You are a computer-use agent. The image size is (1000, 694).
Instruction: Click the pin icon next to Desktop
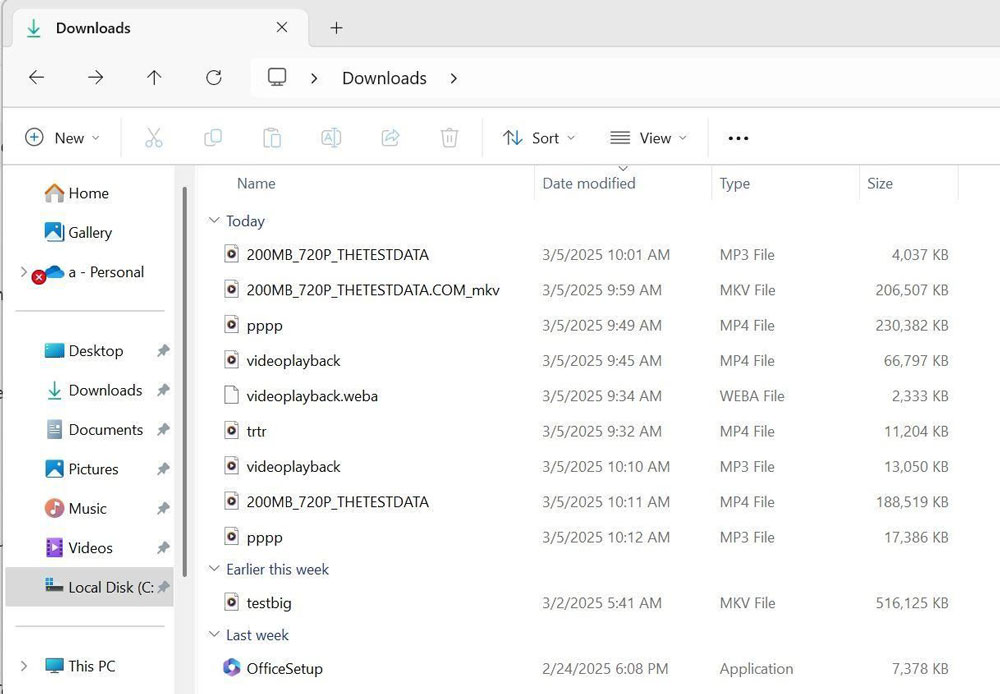tap(163, 351)
